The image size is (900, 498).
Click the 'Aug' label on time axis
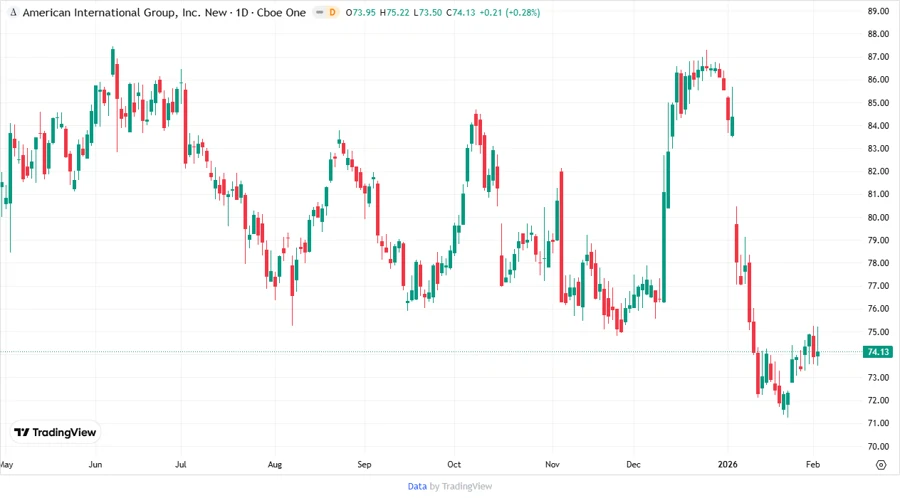pos(275,465)
